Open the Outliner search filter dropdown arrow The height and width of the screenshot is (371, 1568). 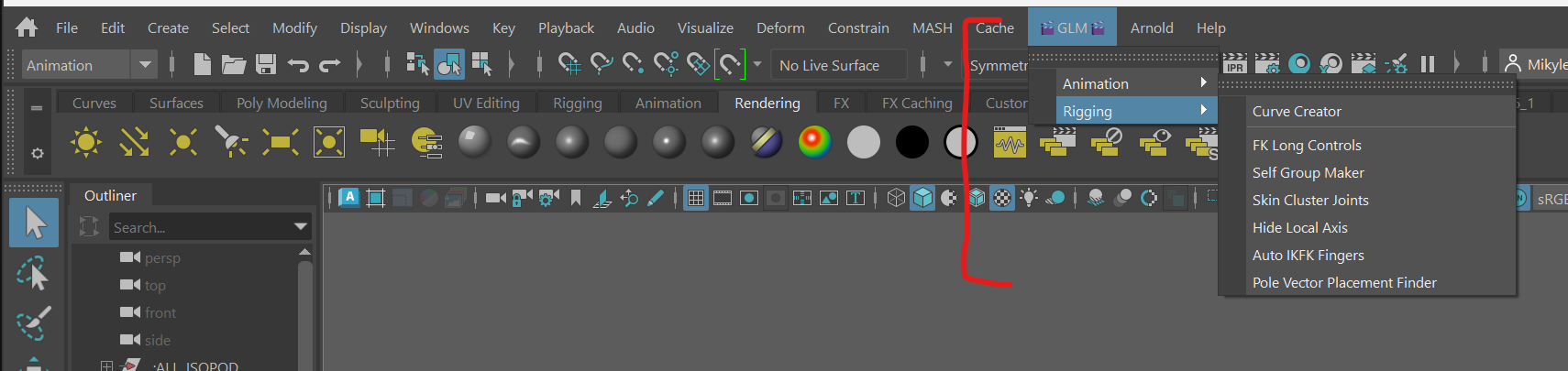tap(300, 227)
